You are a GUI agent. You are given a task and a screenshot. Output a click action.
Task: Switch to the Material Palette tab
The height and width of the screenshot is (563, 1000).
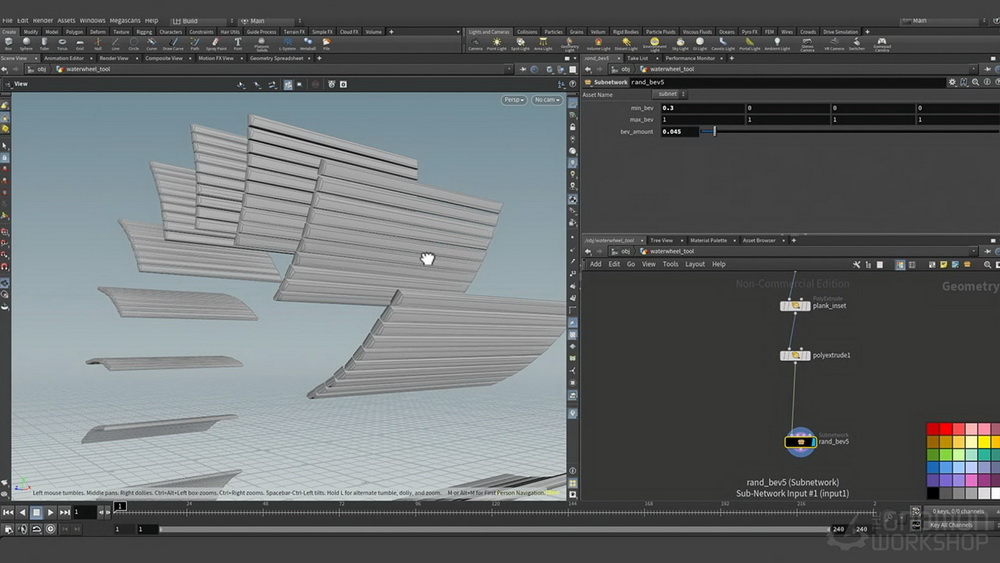[x=709, y=240]
